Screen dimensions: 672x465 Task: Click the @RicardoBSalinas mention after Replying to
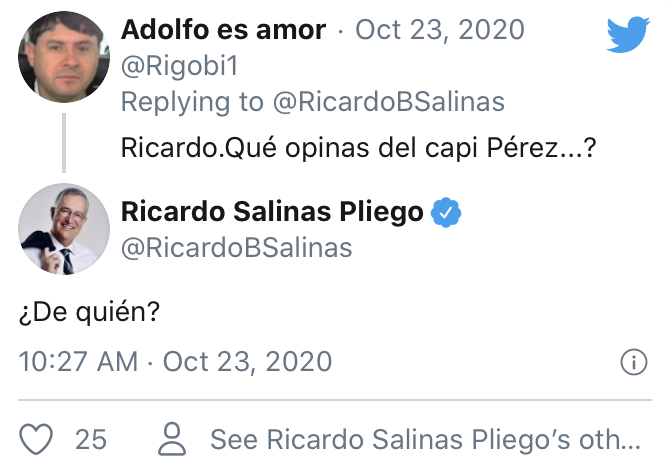(389, 102)
